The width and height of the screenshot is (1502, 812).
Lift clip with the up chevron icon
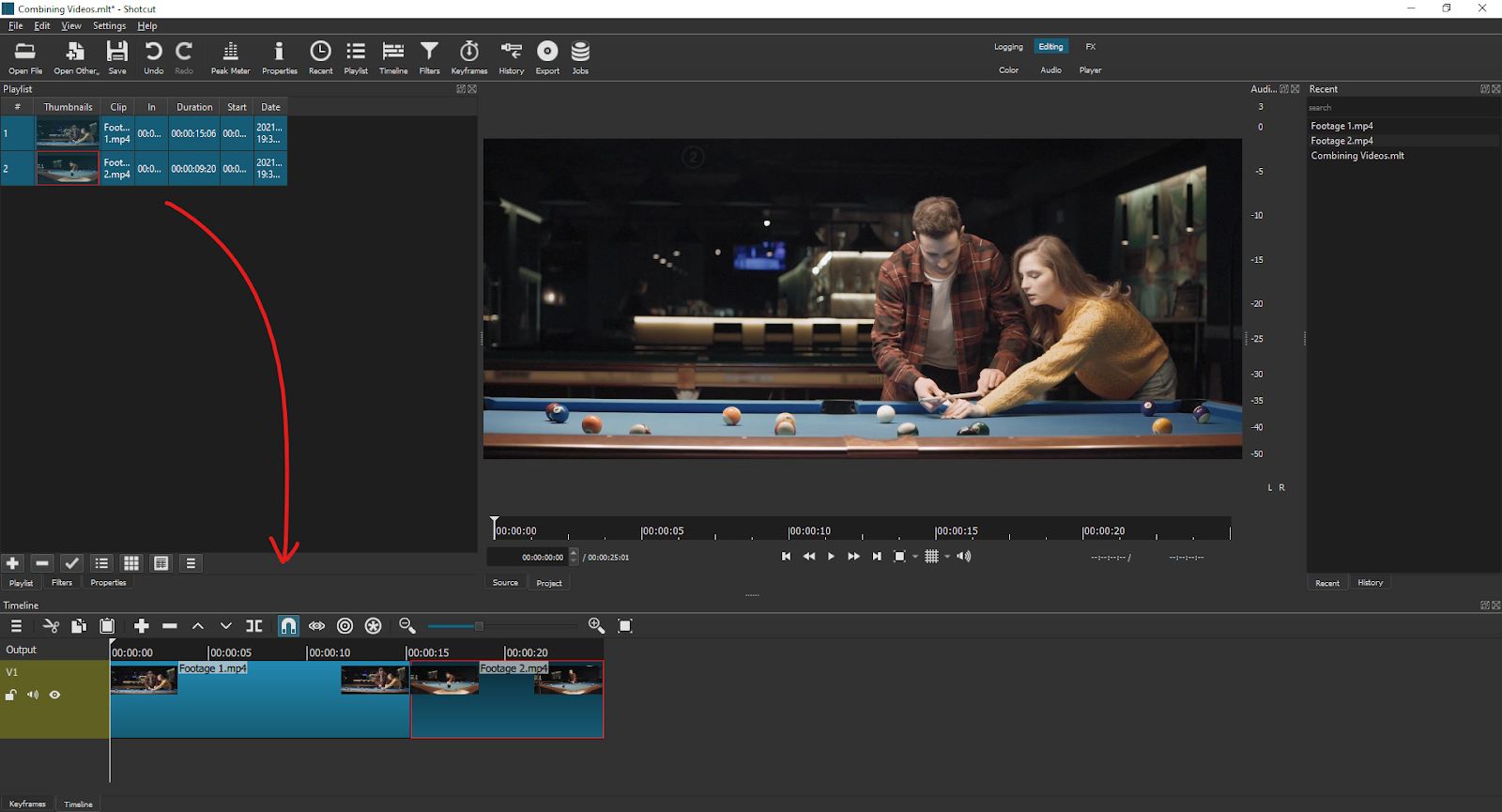(198, 626)
